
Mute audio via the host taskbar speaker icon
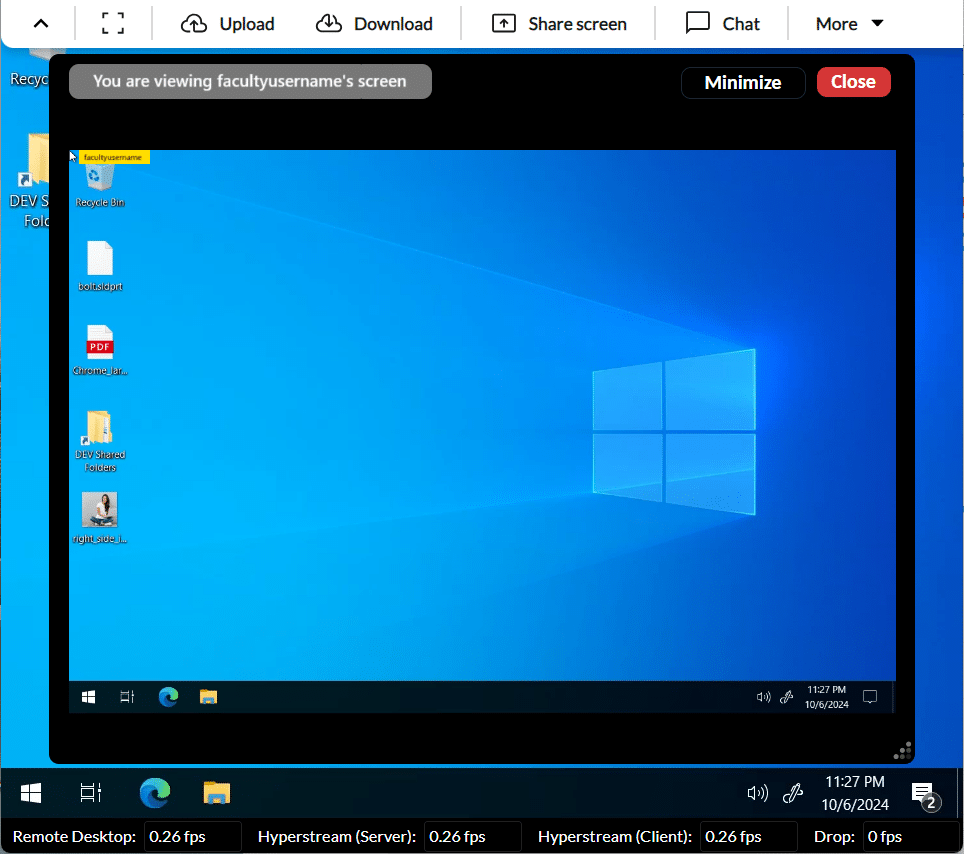pos(757,793)
